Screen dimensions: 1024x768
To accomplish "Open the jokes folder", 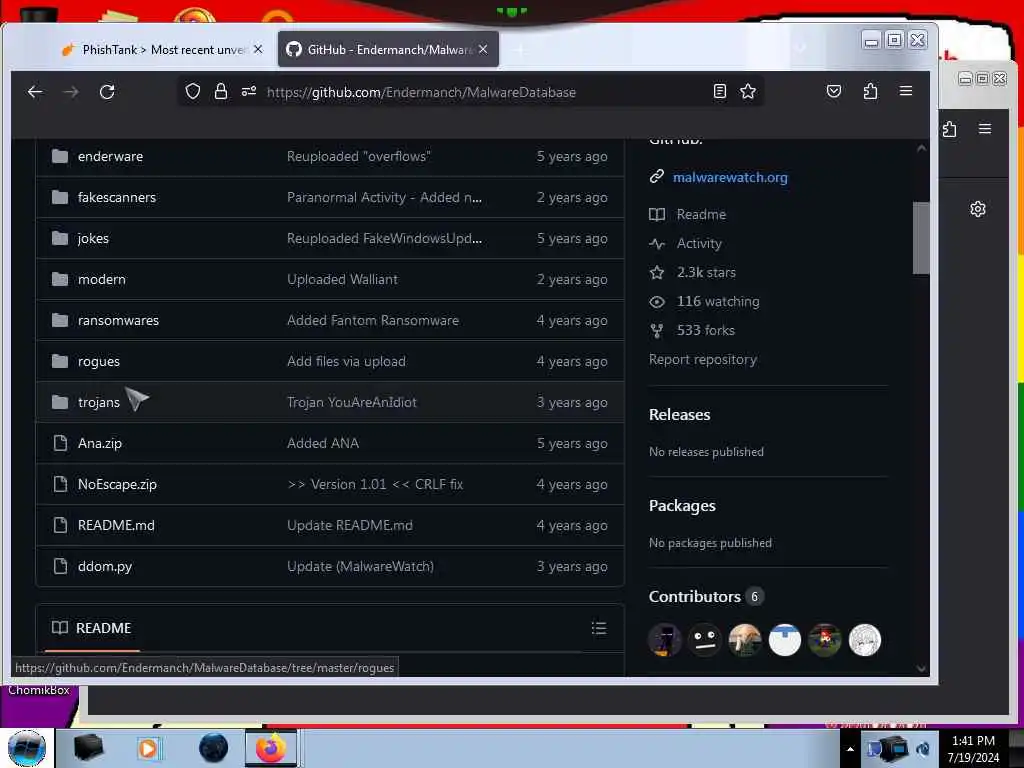I will coord(93,238).
